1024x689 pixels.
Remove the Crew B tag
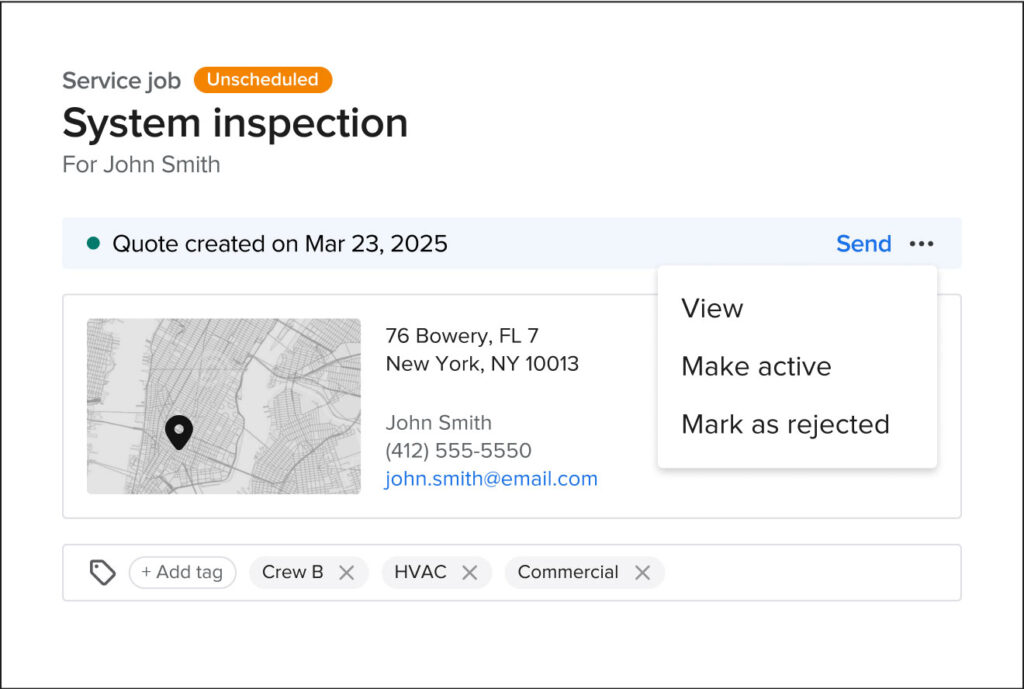tap(347, 572)
